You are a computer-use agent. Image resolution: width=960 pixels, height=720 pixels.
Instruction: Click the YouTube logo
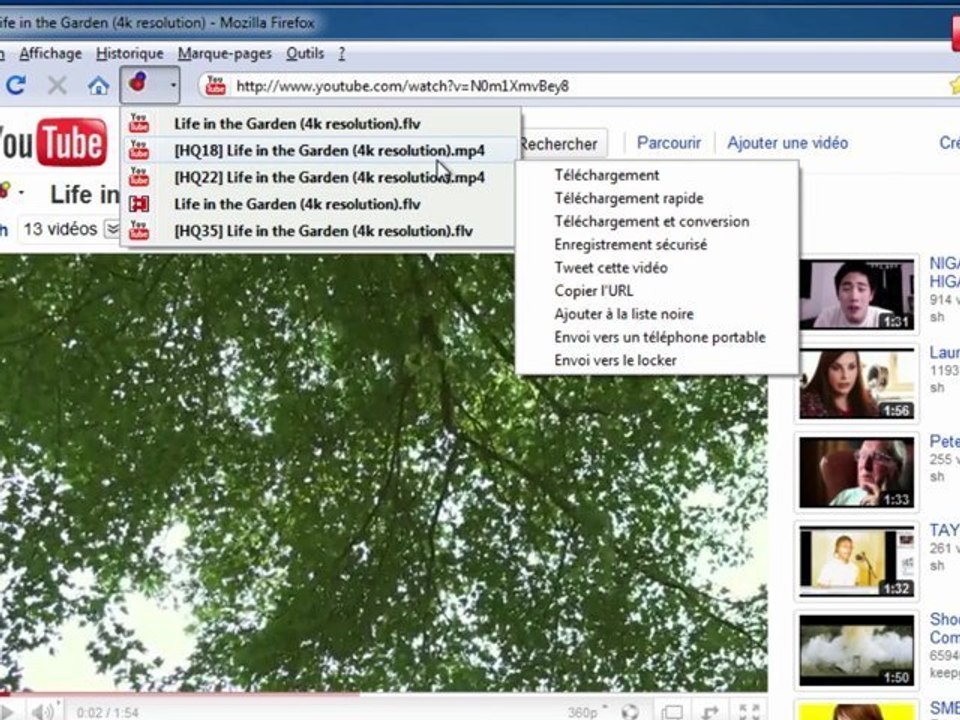(53, 143)
